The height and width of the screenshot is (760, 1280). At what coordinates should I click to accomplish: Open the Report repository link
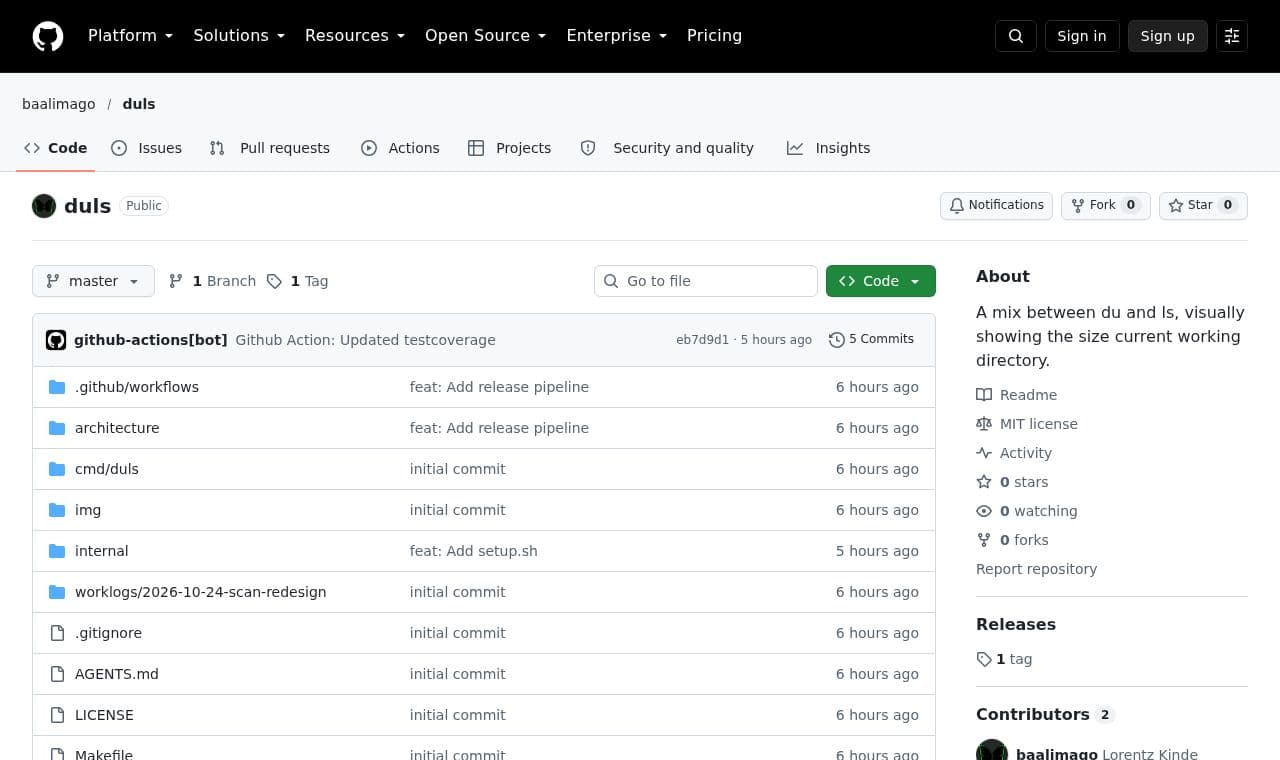coord(1036,569)
